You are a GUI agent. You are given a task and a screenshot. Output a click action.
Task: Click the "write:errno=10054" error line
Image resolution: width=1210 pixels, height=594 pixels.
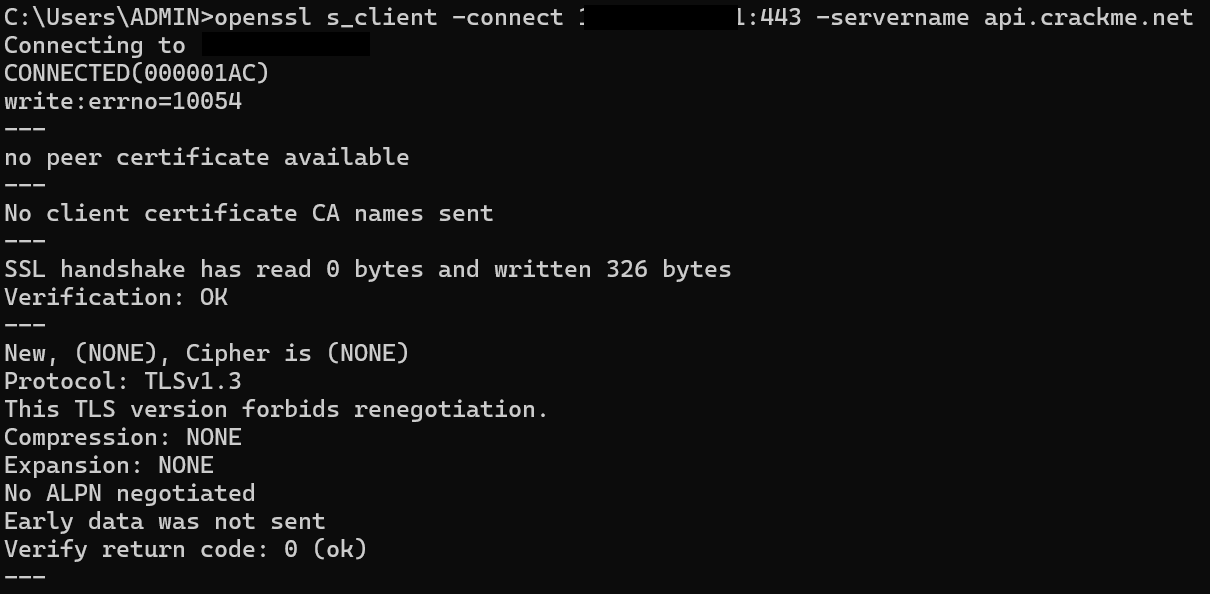[123, 101]
